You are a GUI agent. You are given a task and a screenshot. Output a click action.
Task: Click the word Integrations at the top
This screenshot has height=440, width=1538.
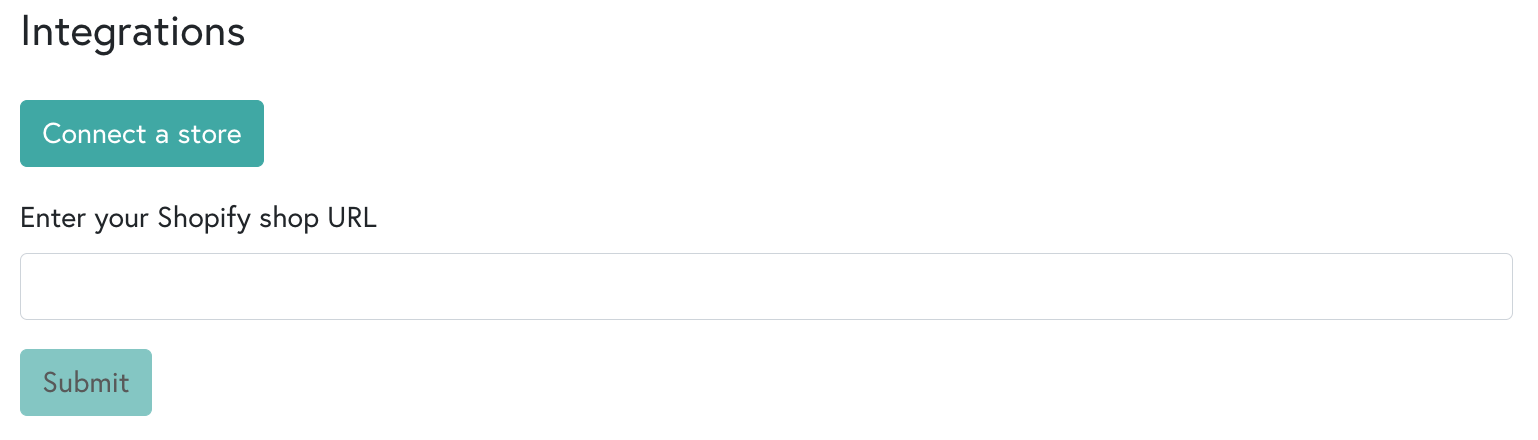tap(133, 31)
